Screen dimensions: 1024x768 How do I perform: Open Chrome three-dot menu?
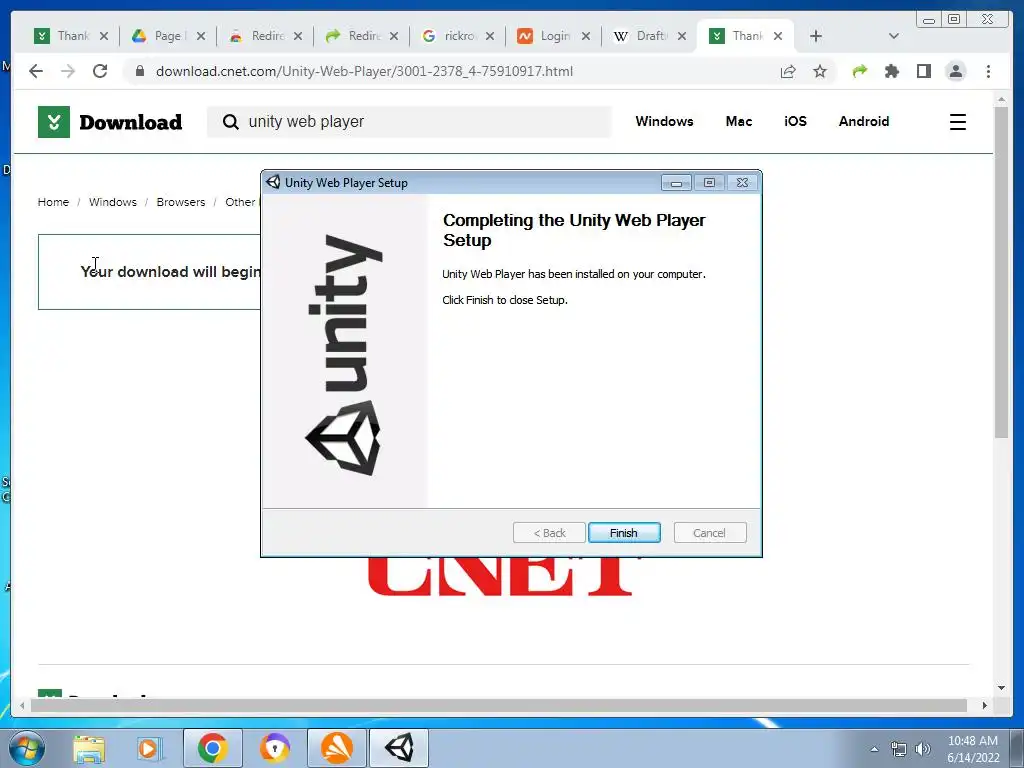988,71
